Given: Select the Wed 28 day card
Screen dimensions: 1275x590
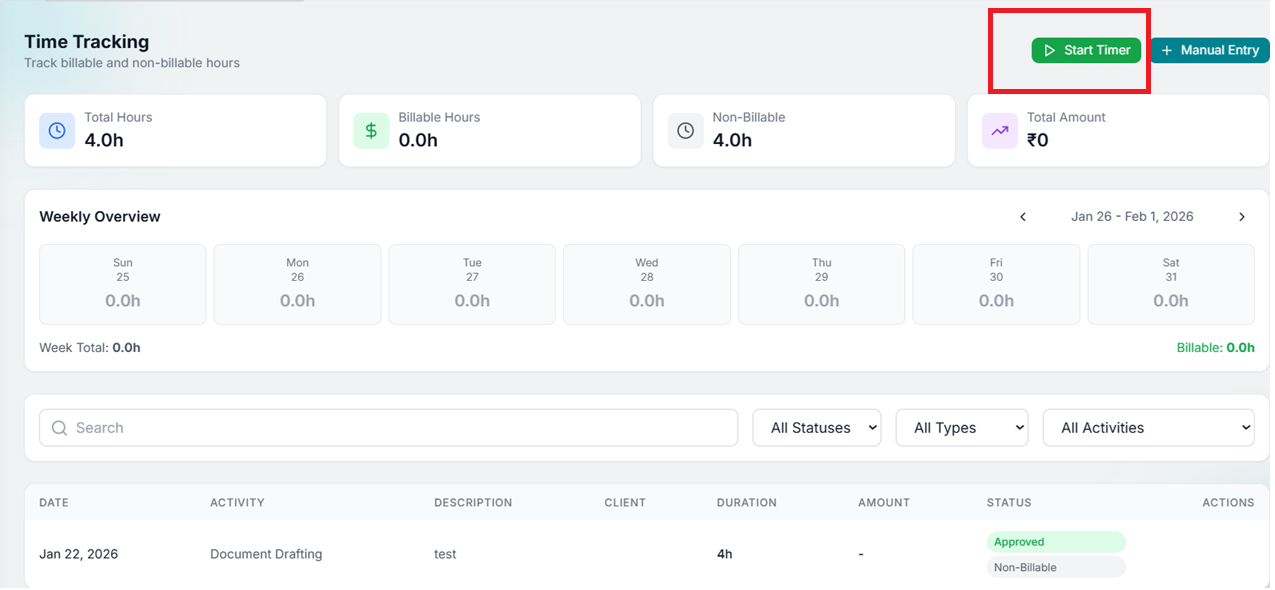Looking at the screenshot, I should 647,284.
